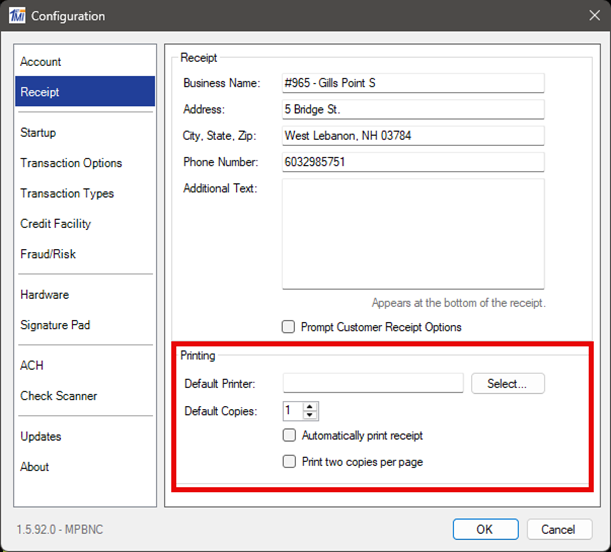Enable Prompt Customer Receipt Options checkbox

pos(289,327)
